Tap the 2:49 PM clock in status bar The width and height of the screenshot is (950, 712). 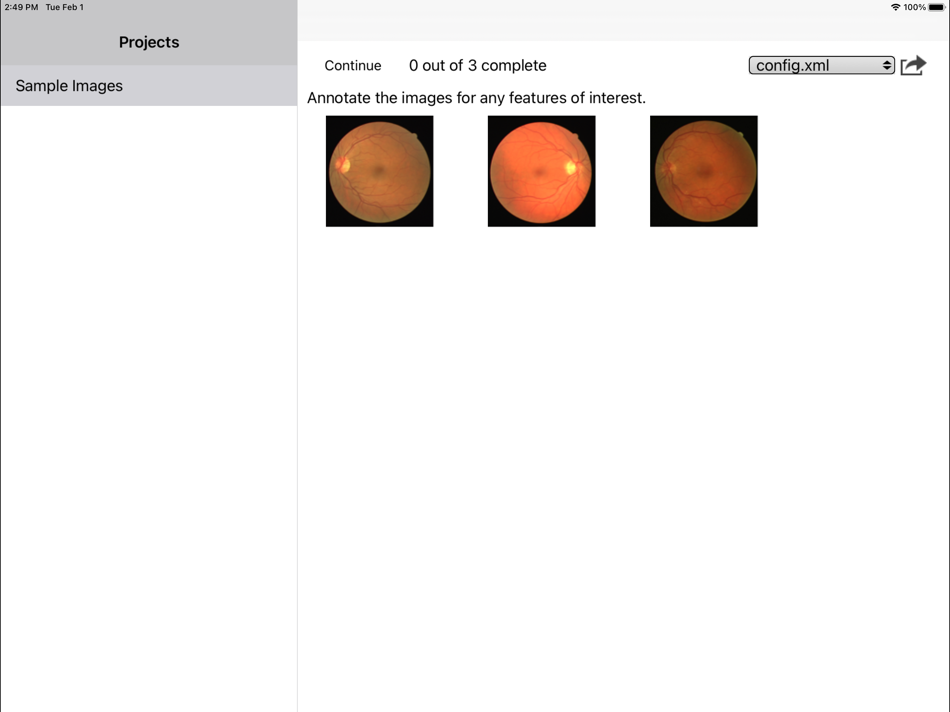(21, 7)
